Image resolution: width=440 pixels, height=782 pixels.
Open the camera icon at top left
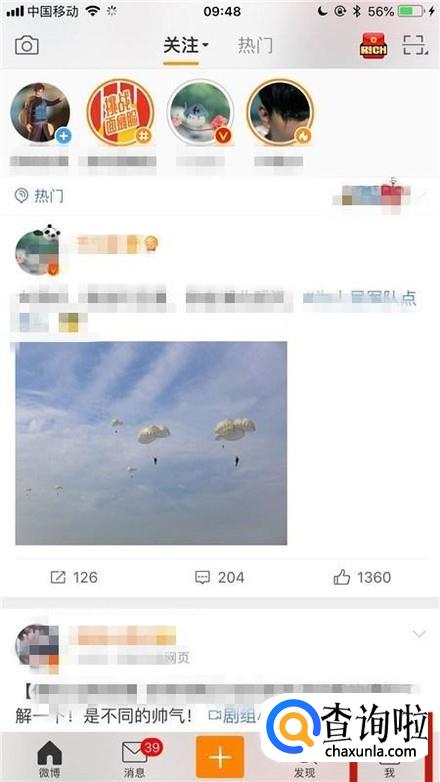coord(27,46)
